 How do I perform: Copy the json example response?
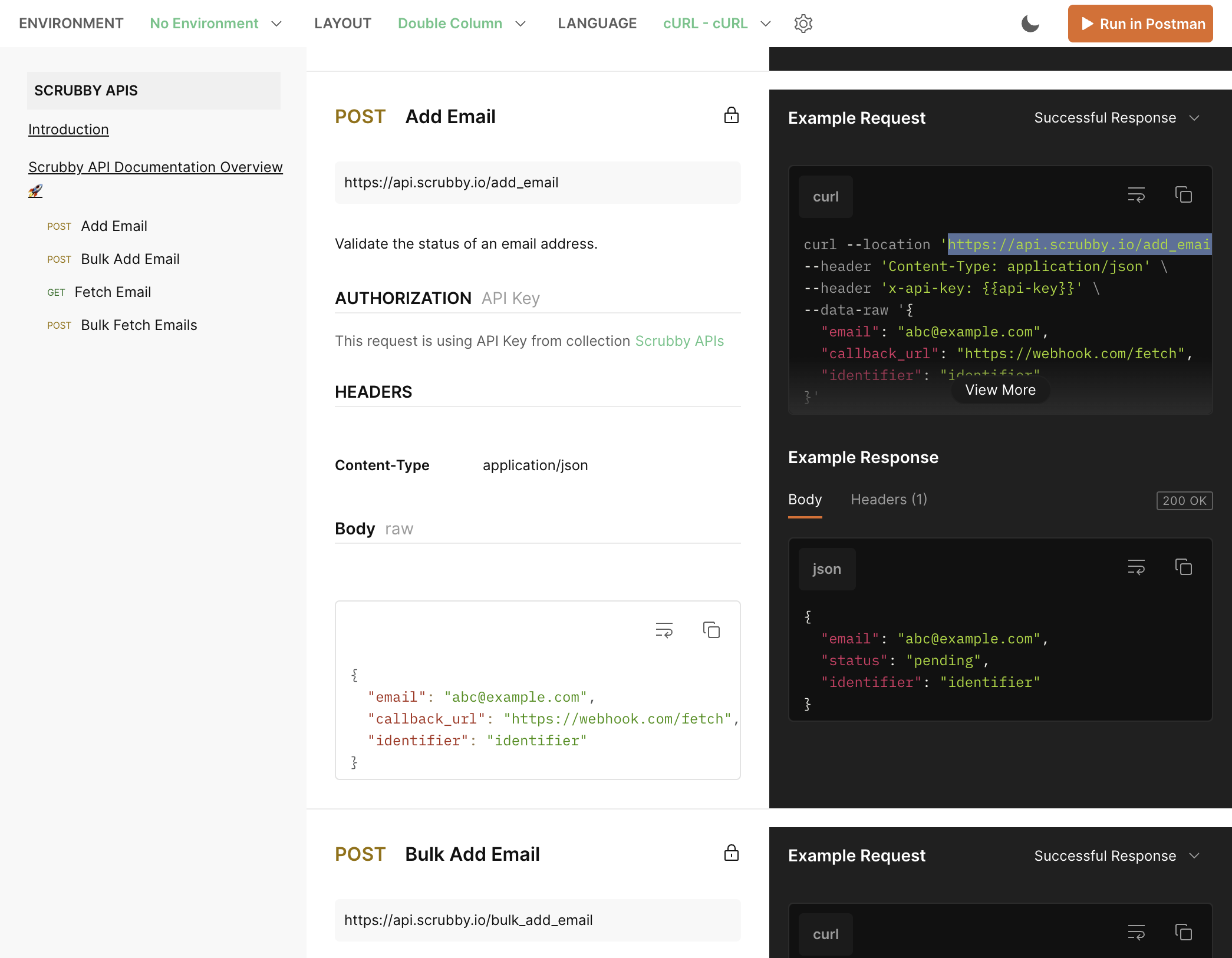tap(1183, 567)
